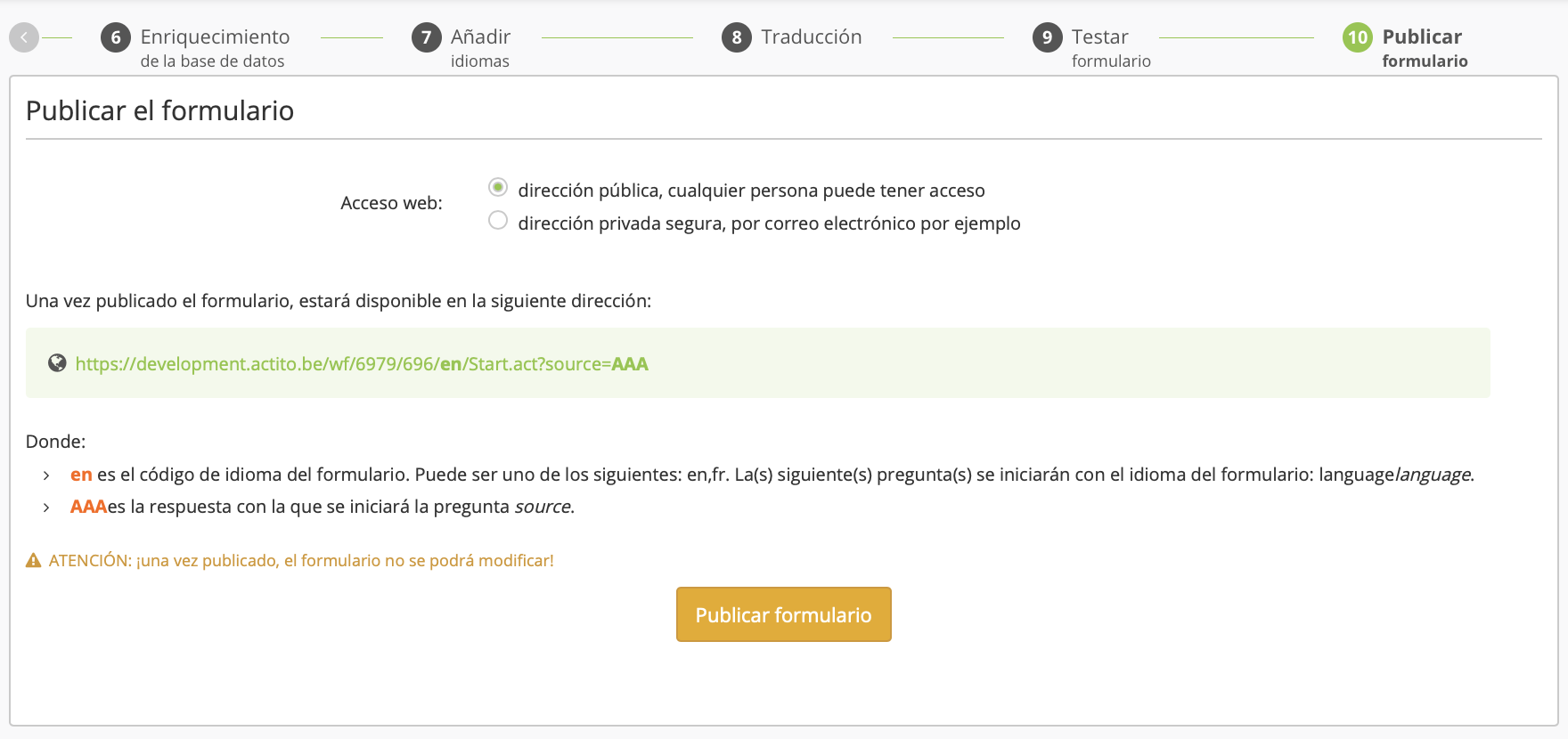The width and height of the screenshot is (1568, 739).
Task: Go to Enriquecimiento de la base step
Action: [x=215, y=47]
